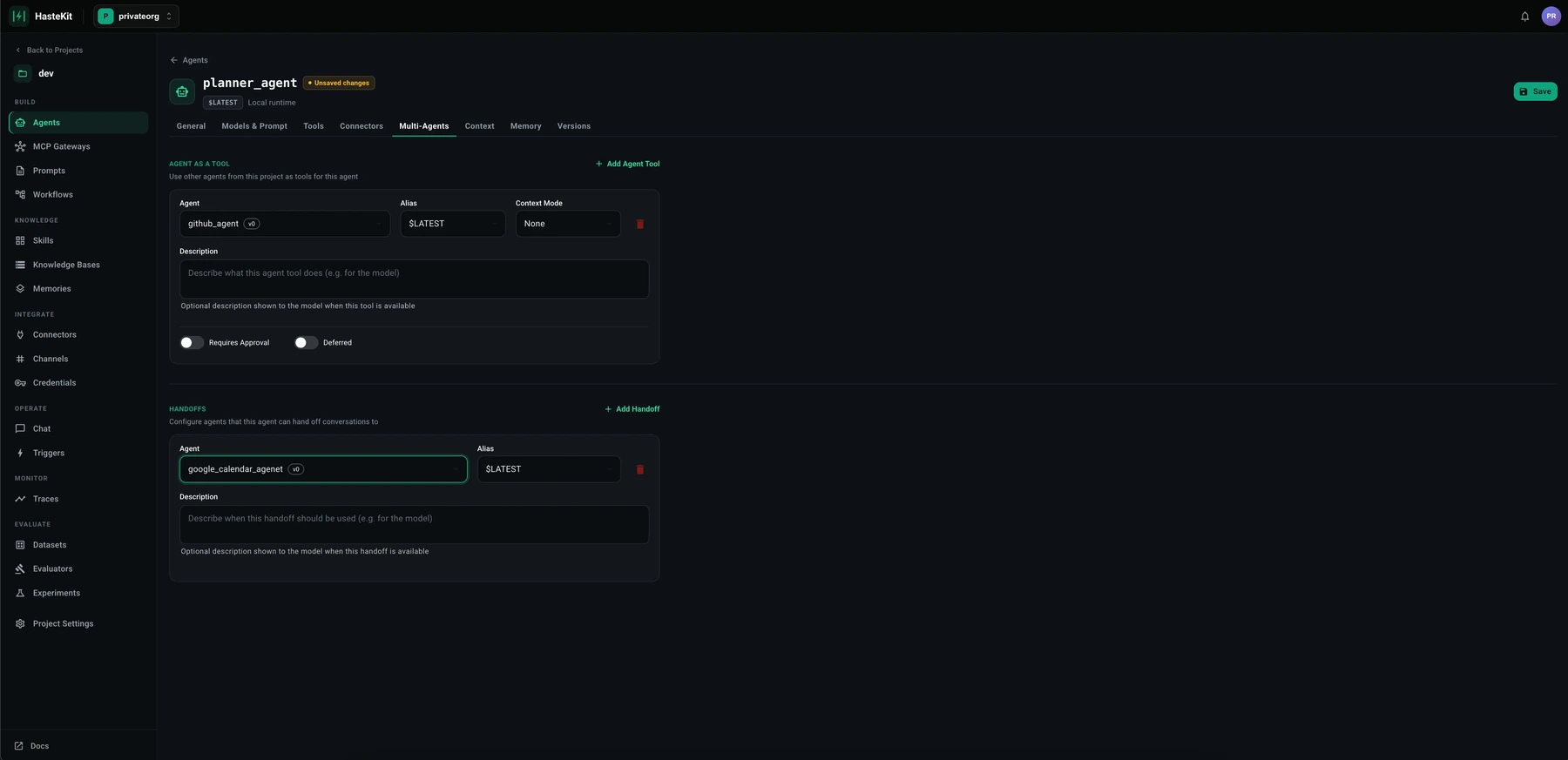
Task: Click Add Handoff
Action: point(632,409)
